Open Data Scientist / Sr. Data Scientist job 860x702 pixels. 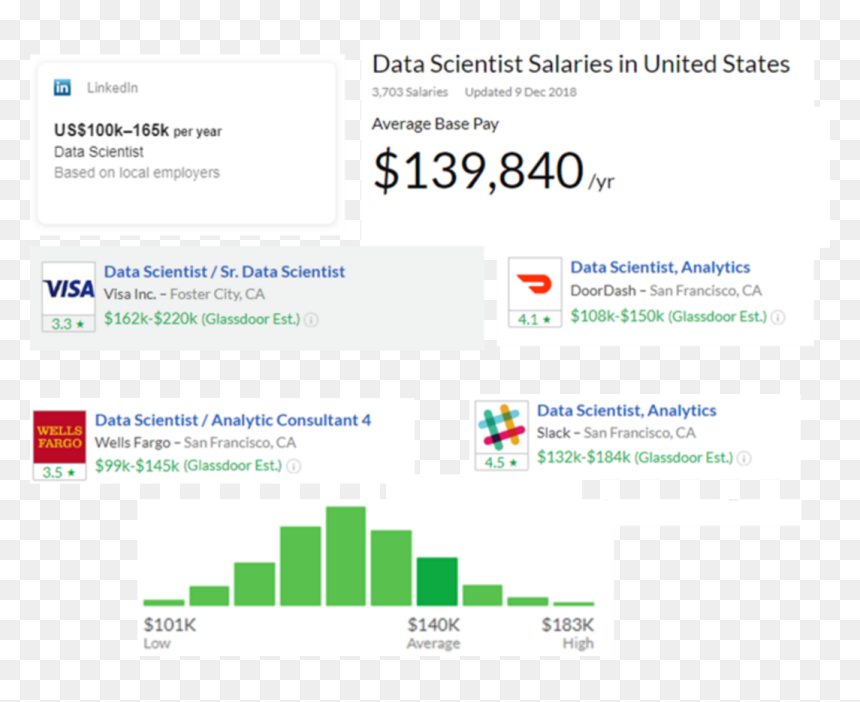coord(224,271)
